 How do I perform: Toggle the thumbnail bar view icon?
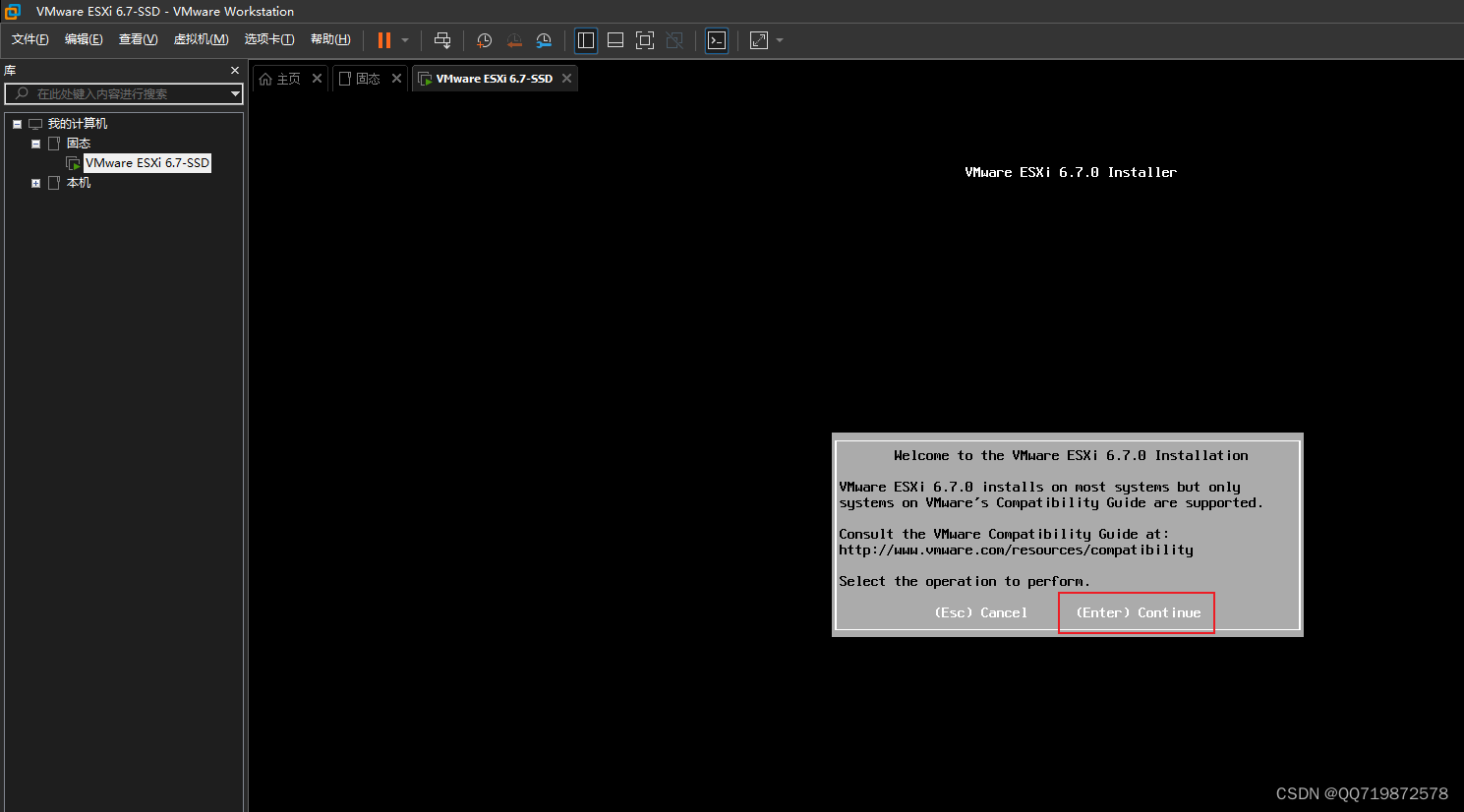tap(615, 40)
